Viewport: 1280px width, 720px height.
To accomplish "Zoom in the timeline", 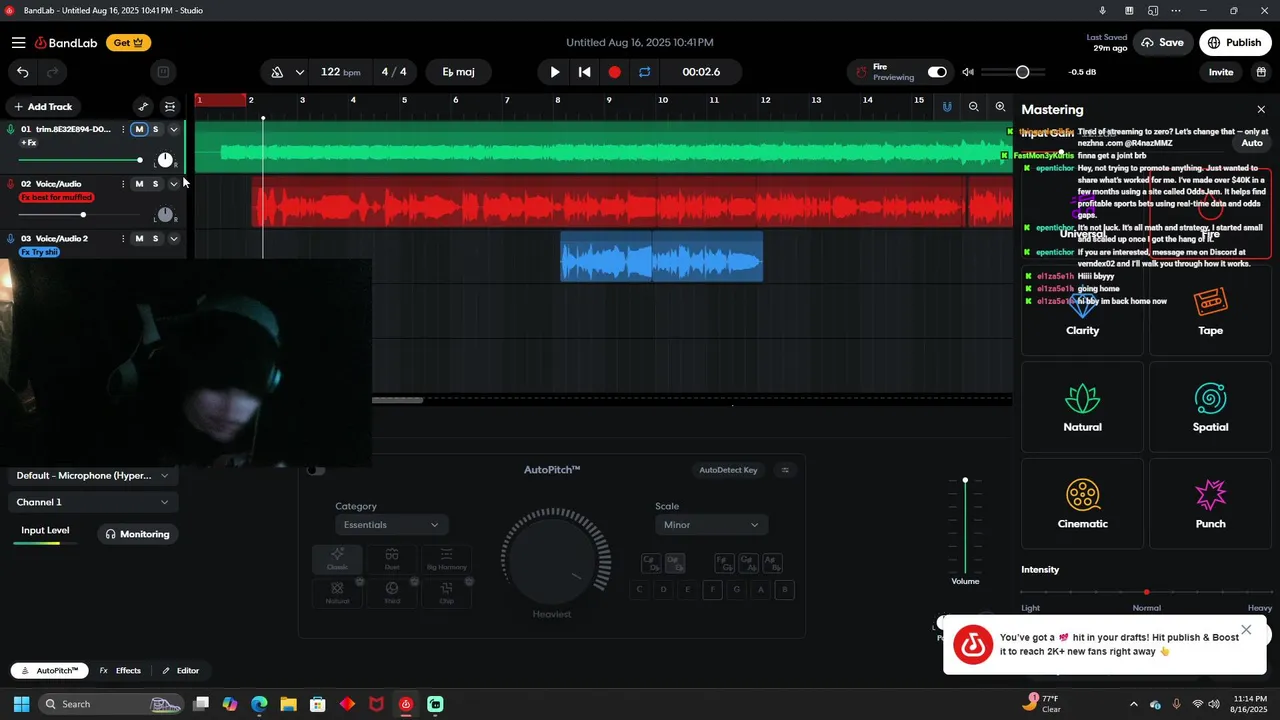I will pos(1000,106).
